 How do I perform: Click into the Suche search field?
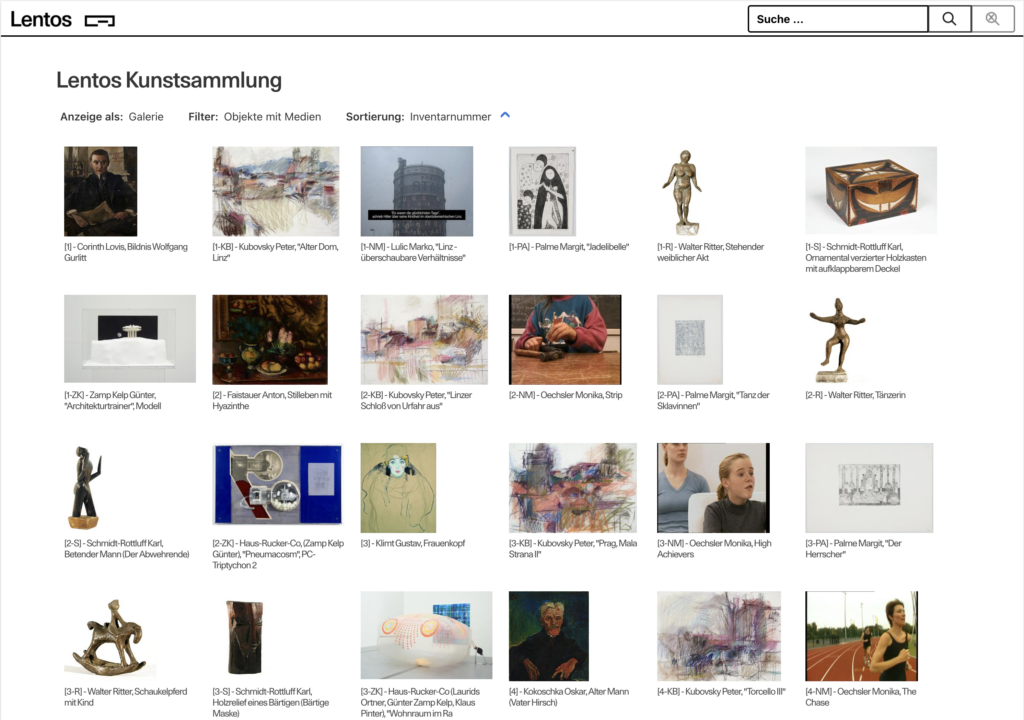[838, 19]
